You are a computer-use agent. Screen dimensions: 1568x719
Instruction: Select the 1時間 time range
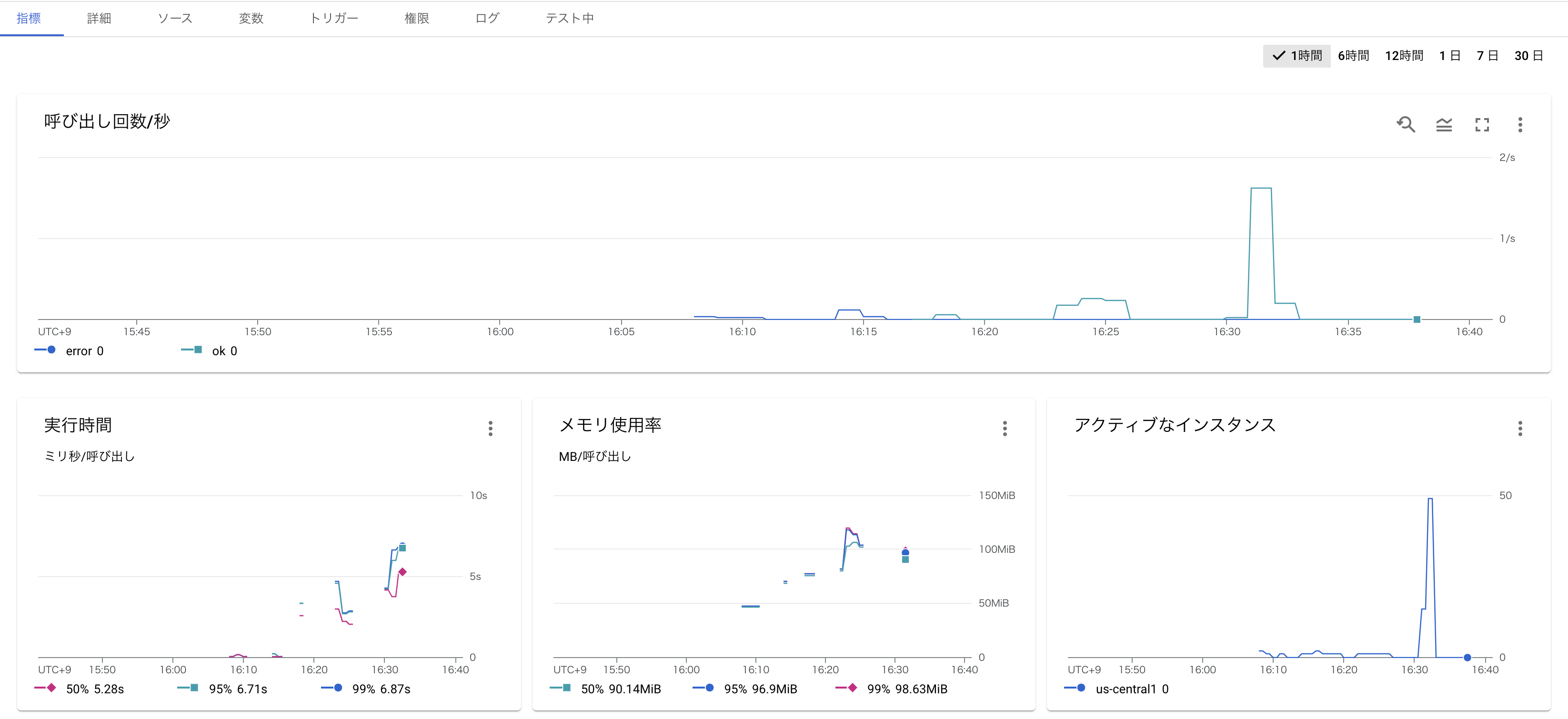pos(1297,56)
